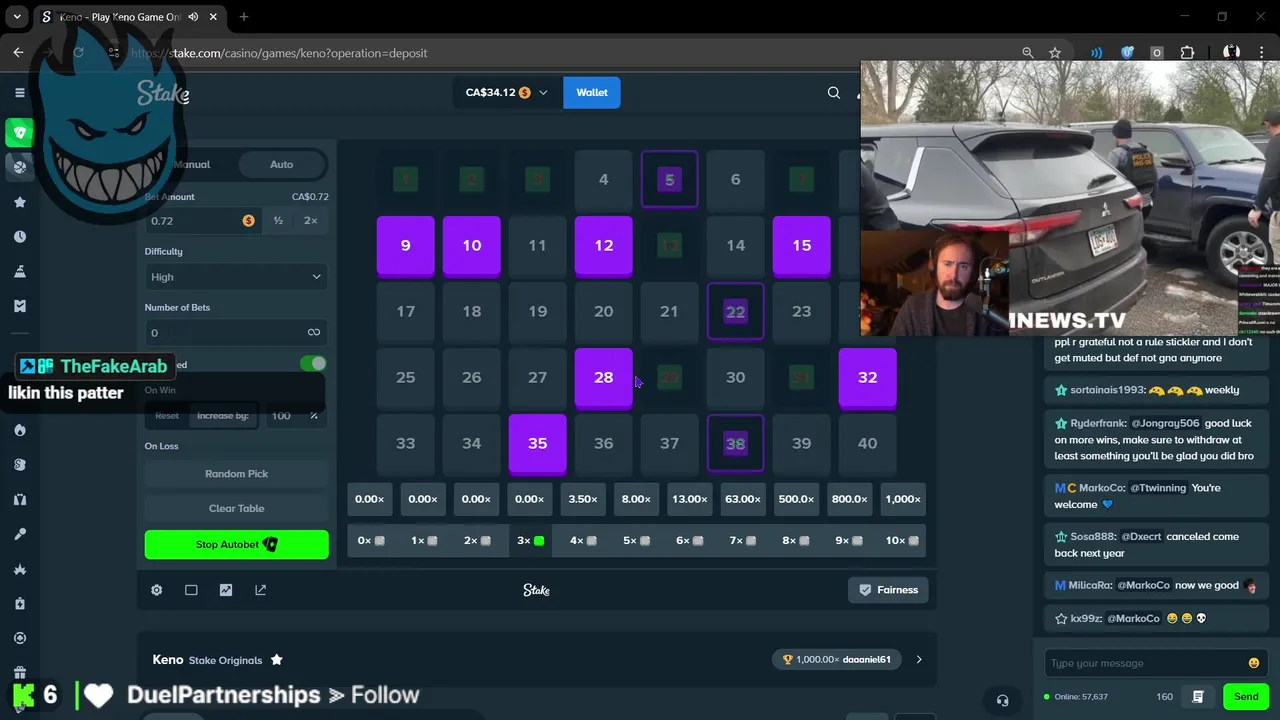Screen dimensions: 1280x720
Task: Open Challenges mountain-flag sidebar icon
Action: click(x=19, y=272)
